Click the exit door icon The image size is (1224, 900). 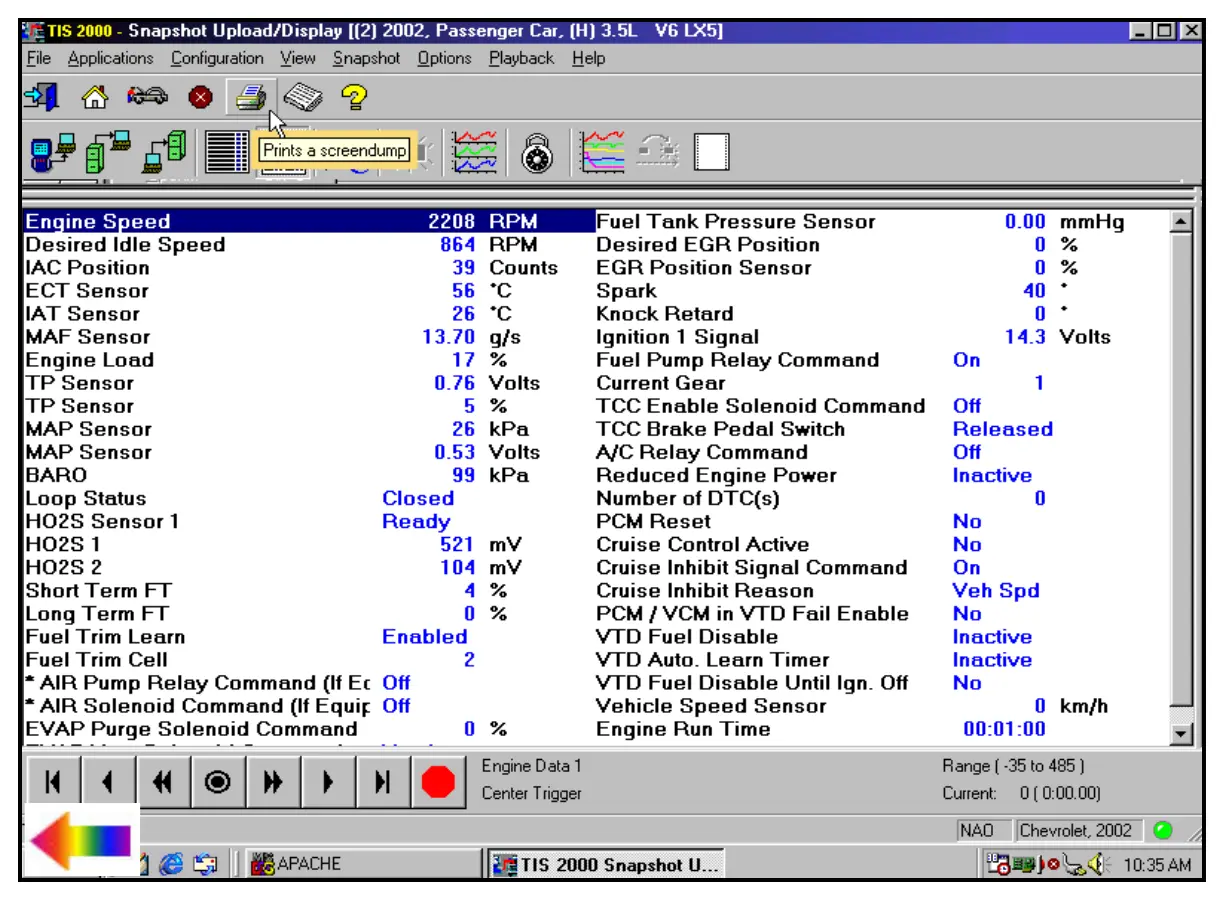[41, 97]
